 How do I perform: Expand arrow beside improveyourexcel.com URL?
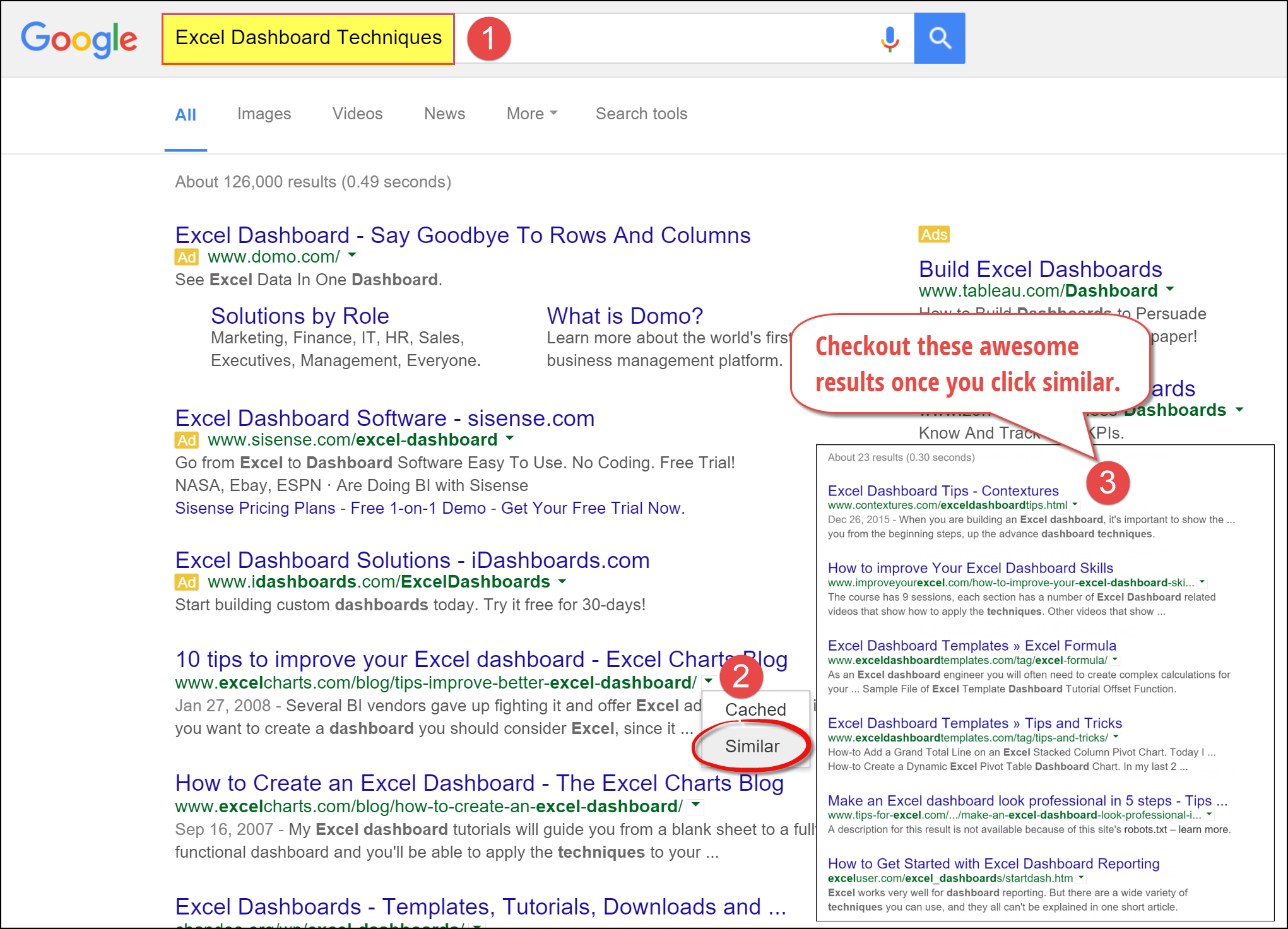tap(1202, 582)
